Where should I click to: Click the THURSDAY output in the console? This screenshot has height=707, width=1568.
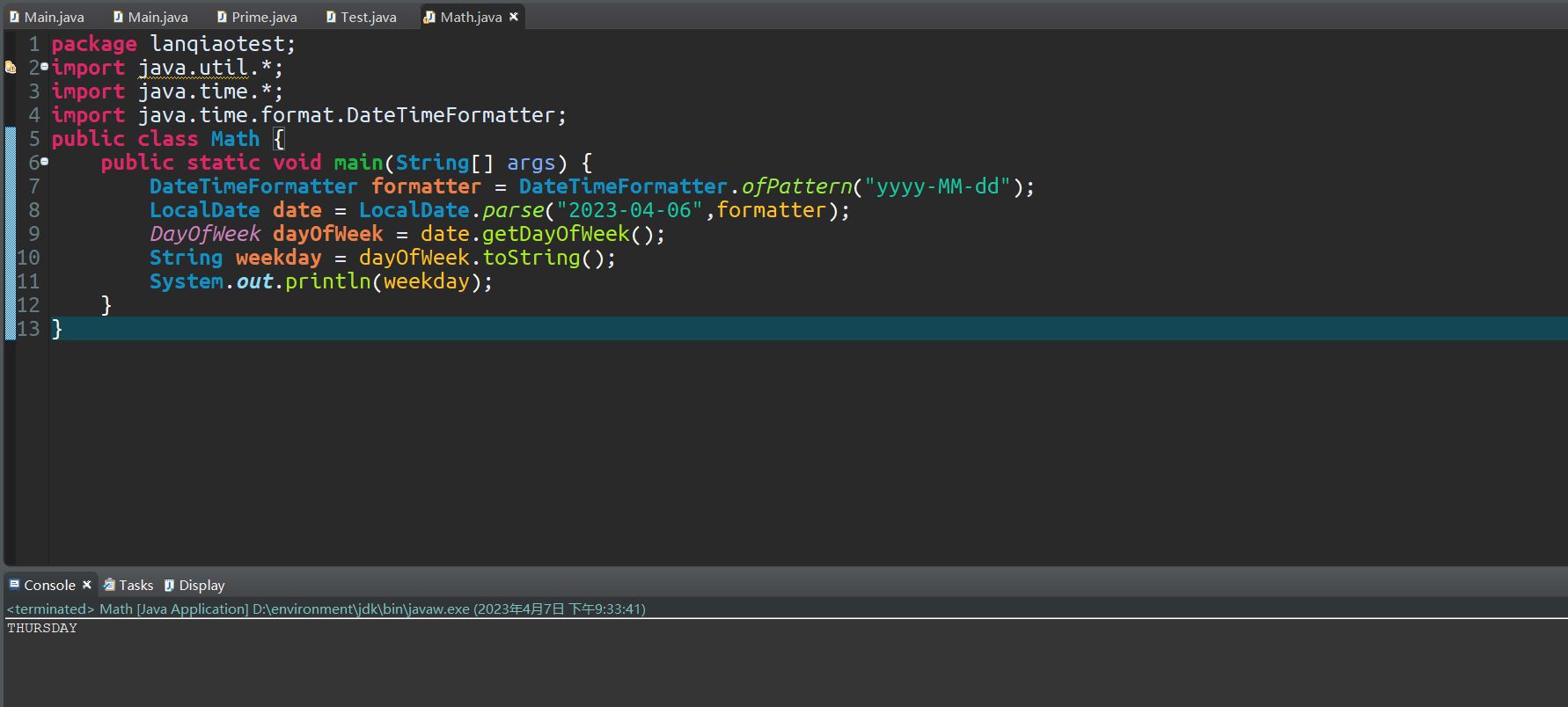42,628
